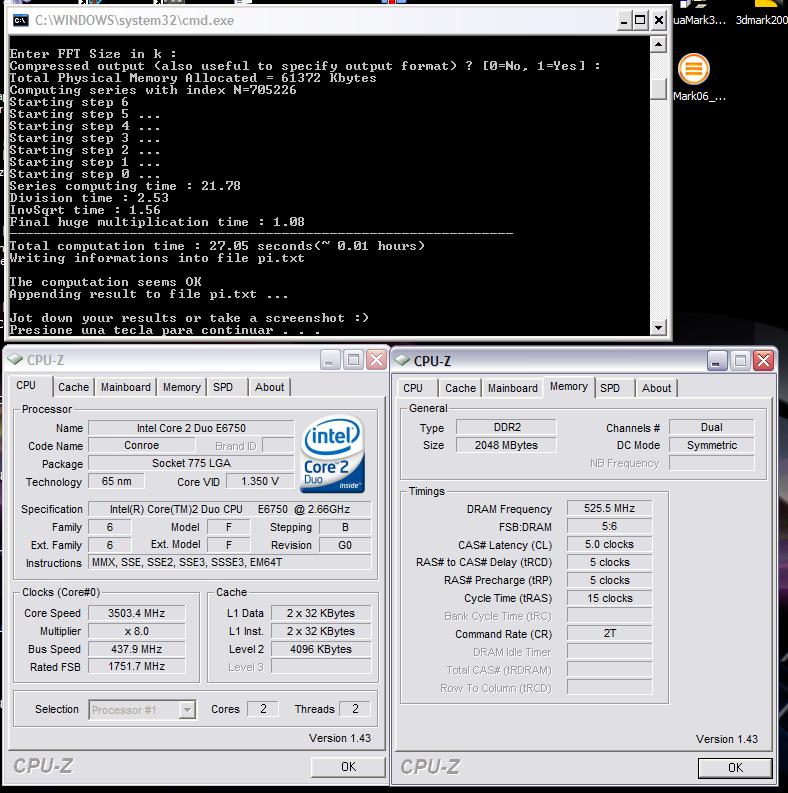The height and width of the screenshot is (793, 788).
Task: Click the Command Rate value 2T
Action: [609, 633]
